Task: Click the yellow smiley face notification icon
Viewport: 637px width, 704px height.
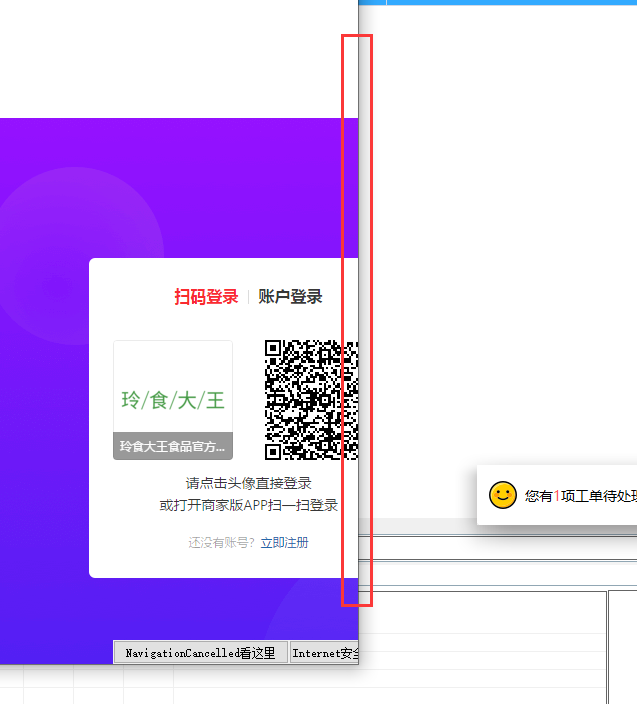Action: (502, 495)
